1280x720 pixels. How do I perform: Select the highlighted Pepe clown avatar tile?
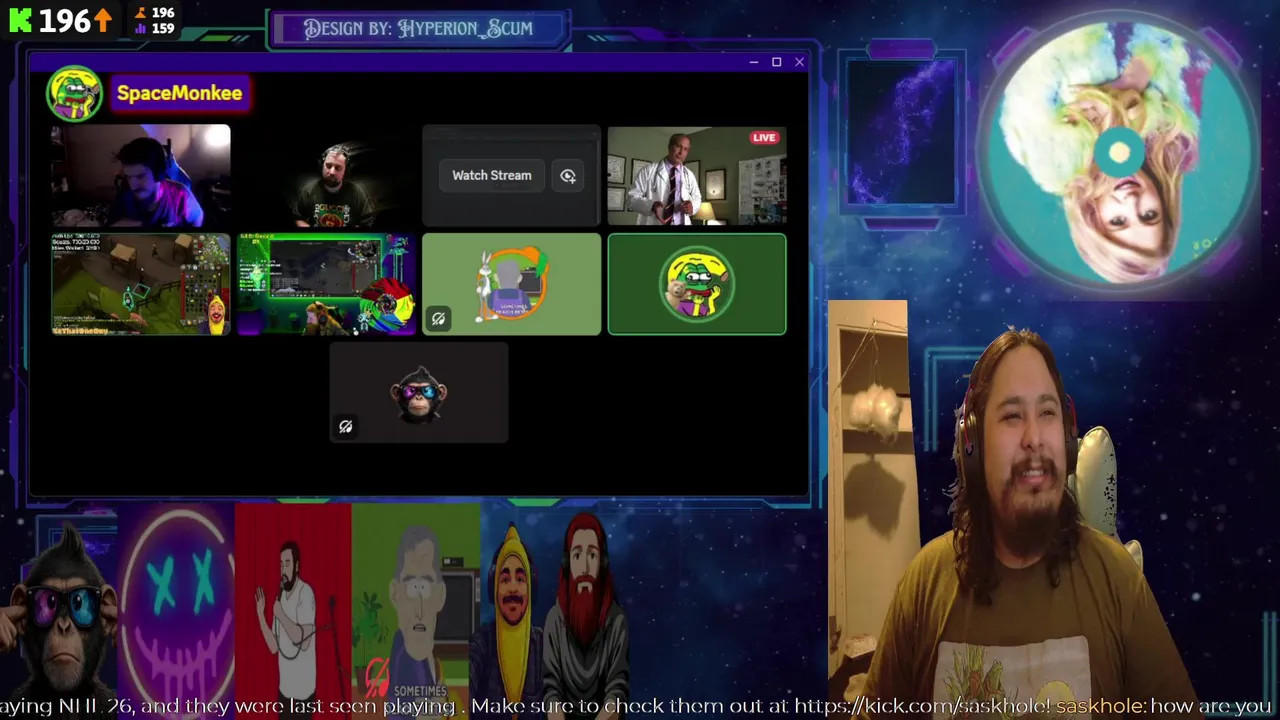coord(697,284)
